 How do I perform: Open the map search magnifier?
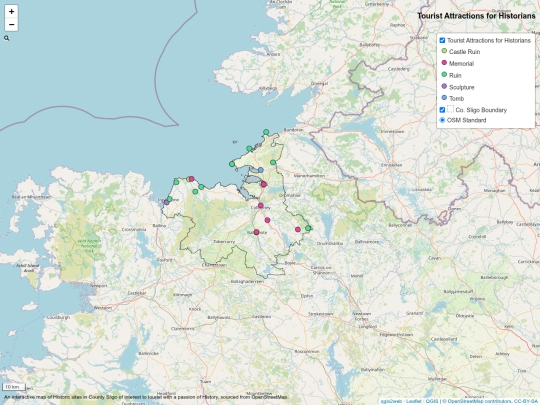click(7, 38)
